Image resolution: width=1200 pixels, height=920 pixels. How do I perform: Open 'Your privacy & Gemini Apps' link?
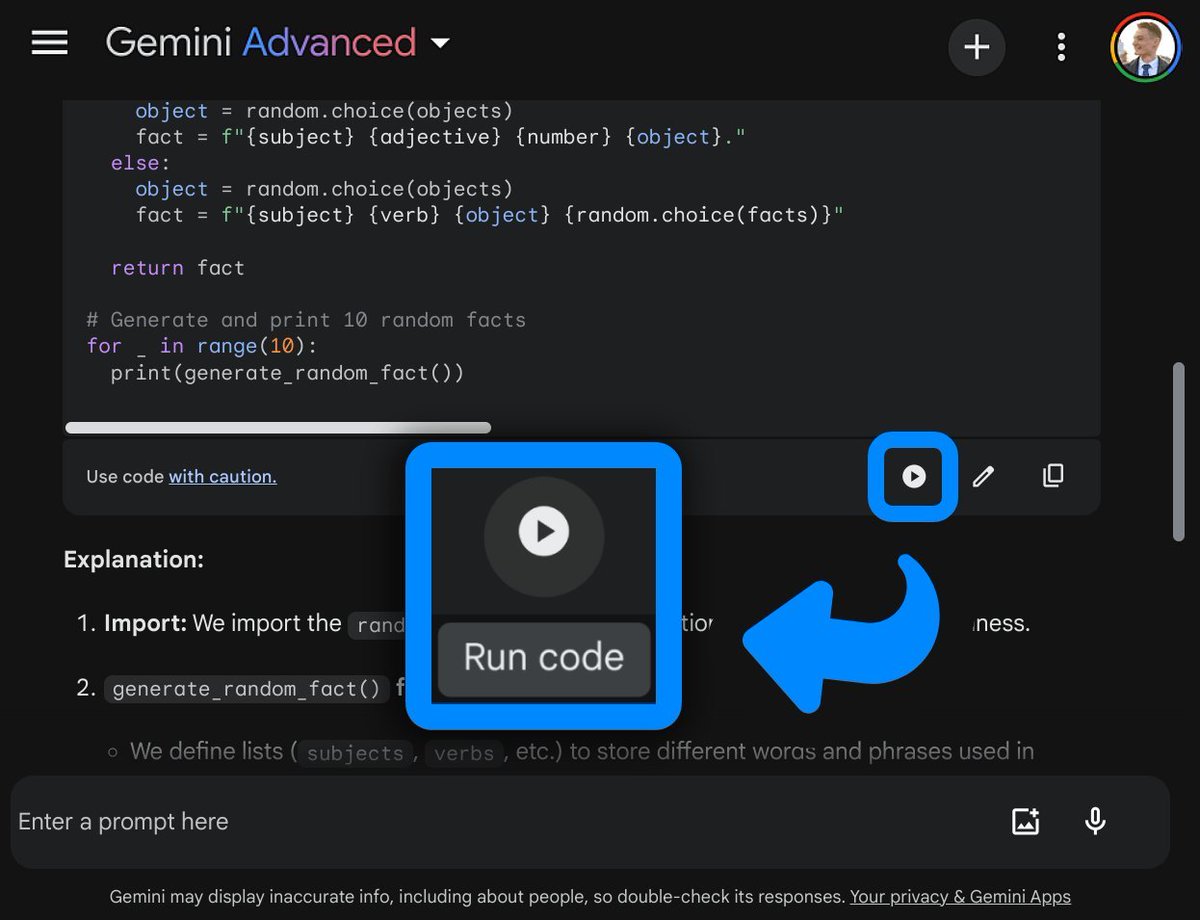click(x=959, y=896)
